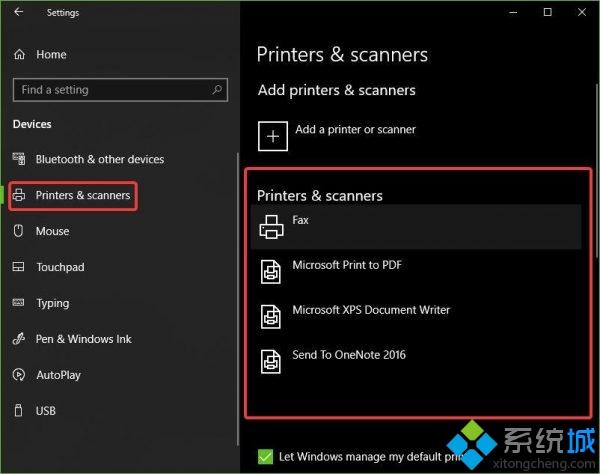Click the search magnifier icon
This screenshot has width=600, height=474.
click(217, 90)
